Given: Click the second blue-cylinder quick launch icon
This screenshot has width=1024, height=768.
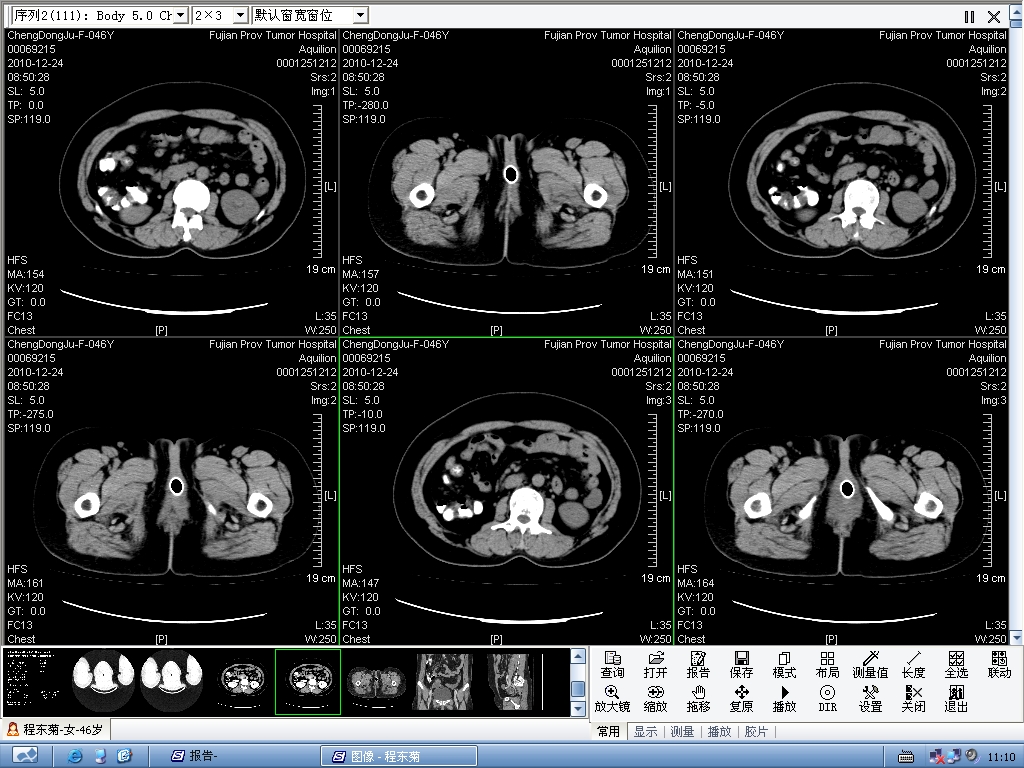Looking at the screenshot, I should pyautogui.click(x=100, y=756).
